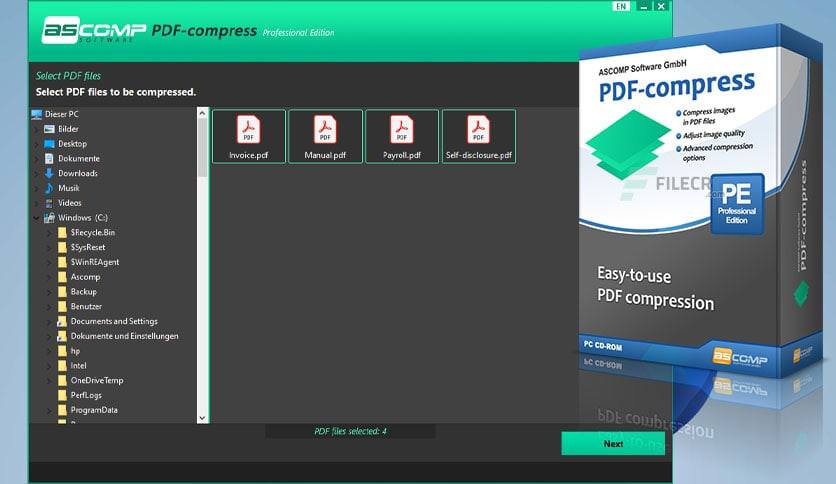Select the Invoice.pdf file thumbnail

point(248,135)
